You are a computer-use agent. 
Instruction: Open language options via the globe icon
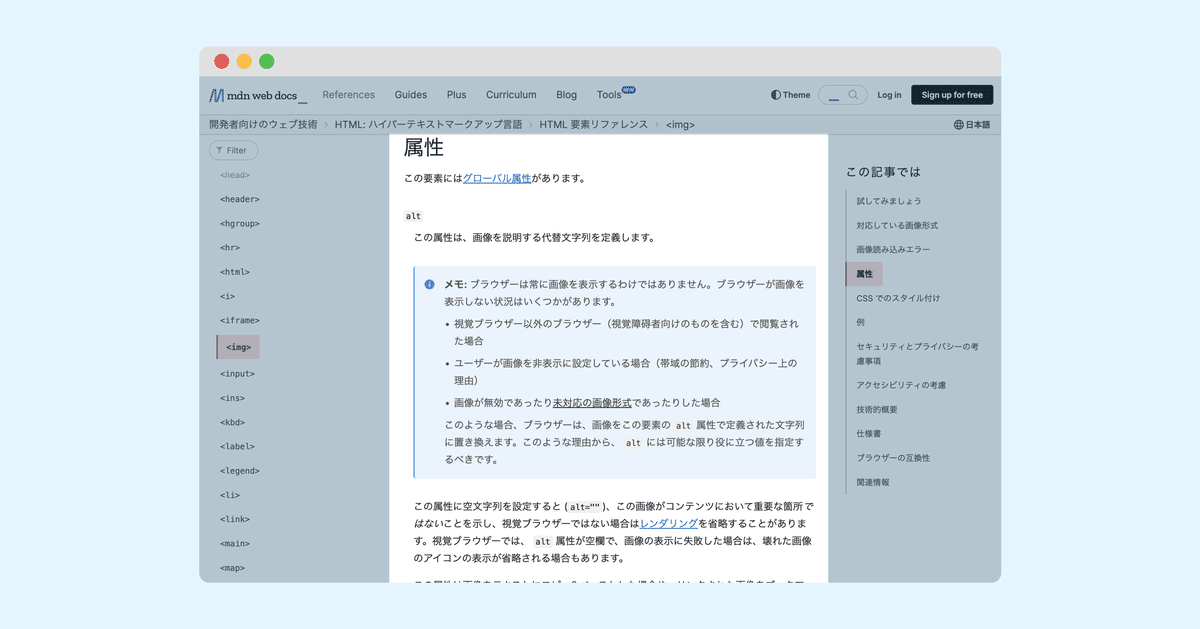[959, 124]
